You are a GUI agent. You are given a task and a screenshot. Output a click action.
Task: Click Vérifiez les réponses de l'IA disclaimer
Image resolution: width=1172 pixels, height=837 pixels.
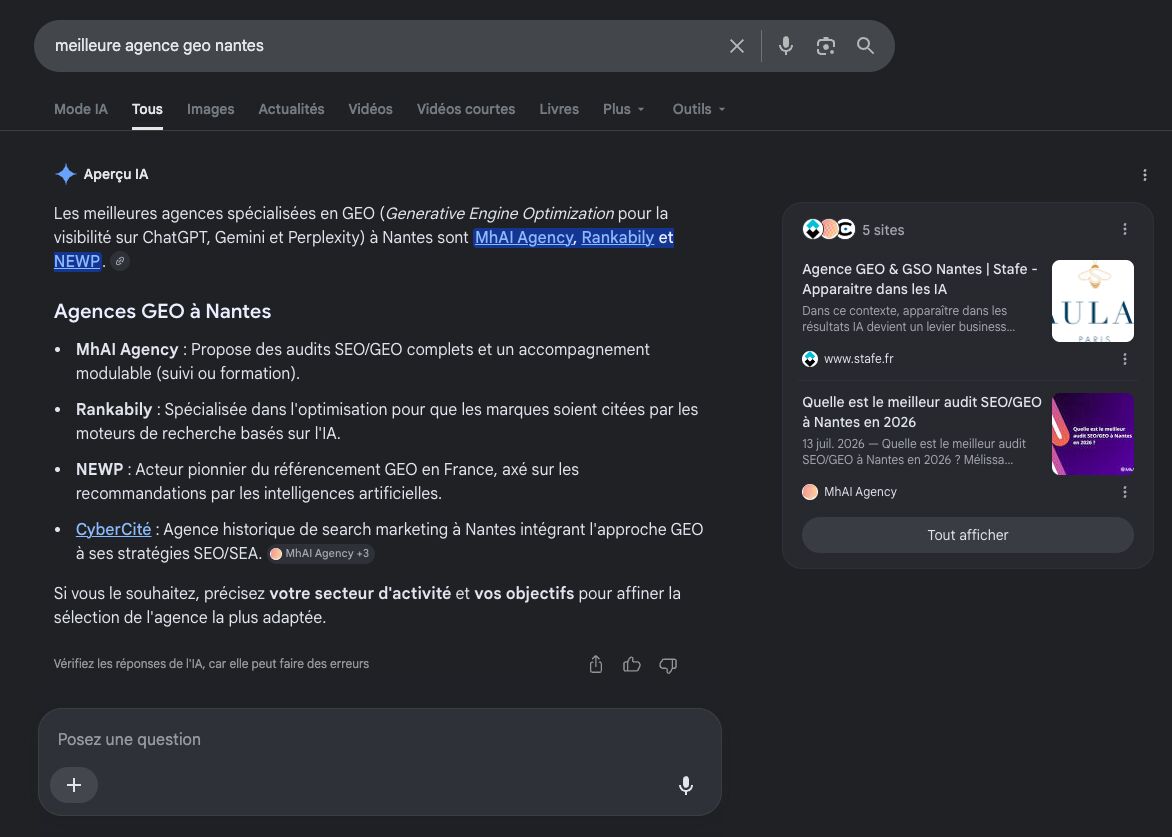coord(212,664)
